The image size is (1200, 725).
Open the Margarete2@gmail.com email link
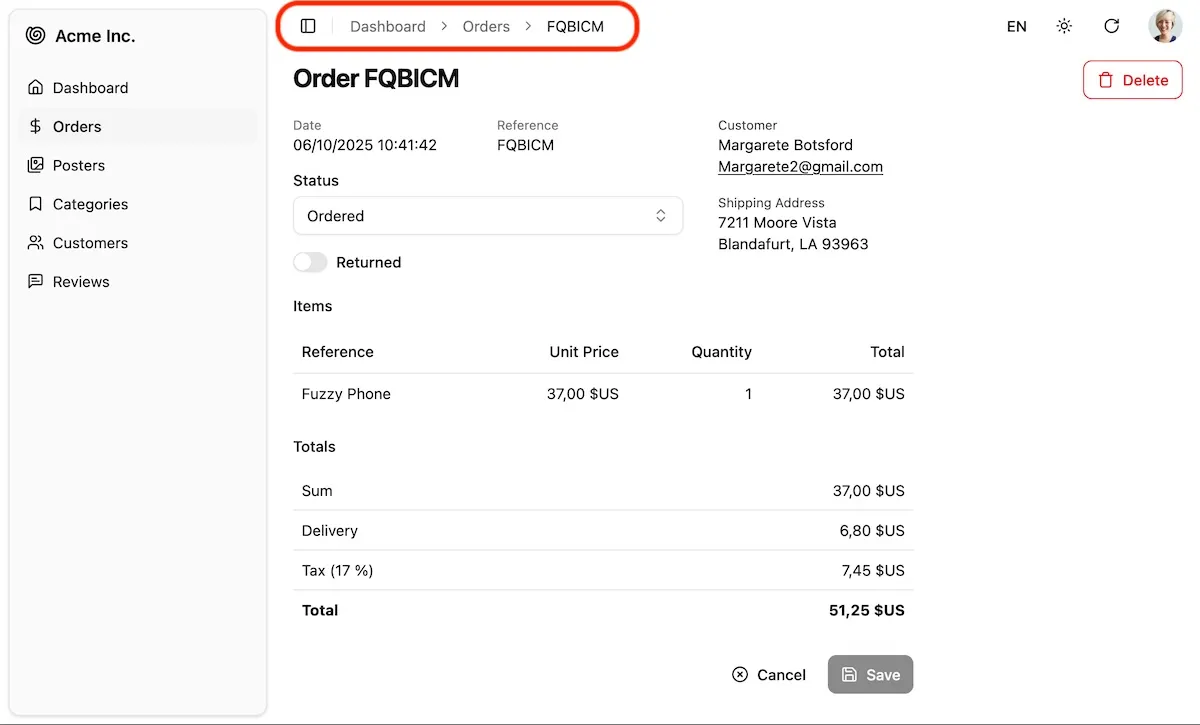pyautogui.click(x=800, y=167)
